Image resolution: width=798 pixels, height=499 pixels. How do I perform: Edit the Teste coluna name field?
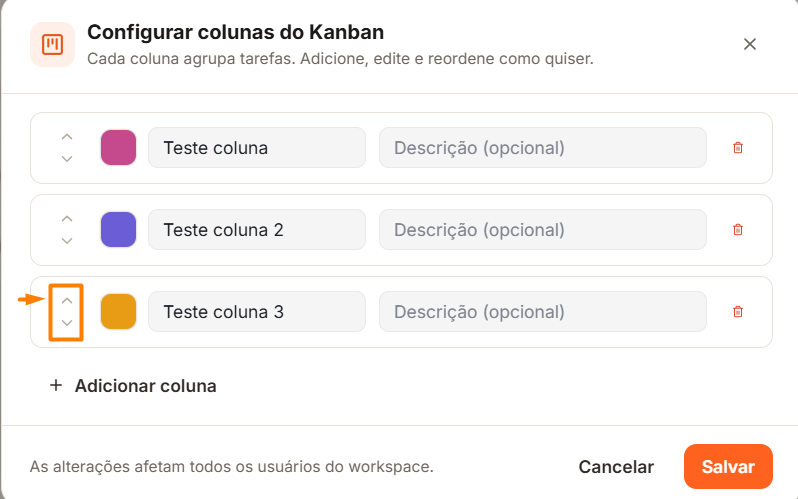pos(256,148)
